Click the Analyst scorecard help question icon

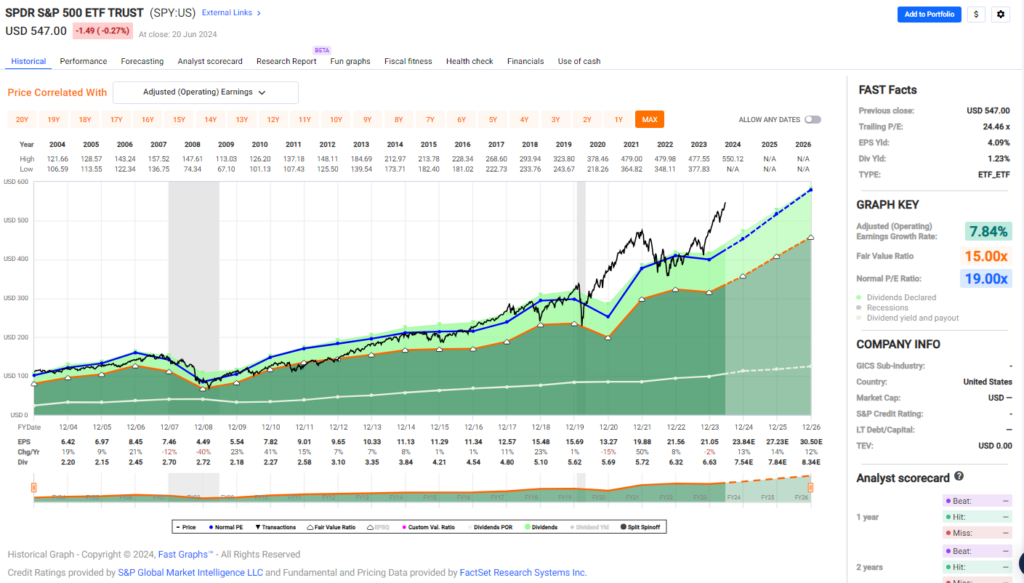(x=958, y=477)
